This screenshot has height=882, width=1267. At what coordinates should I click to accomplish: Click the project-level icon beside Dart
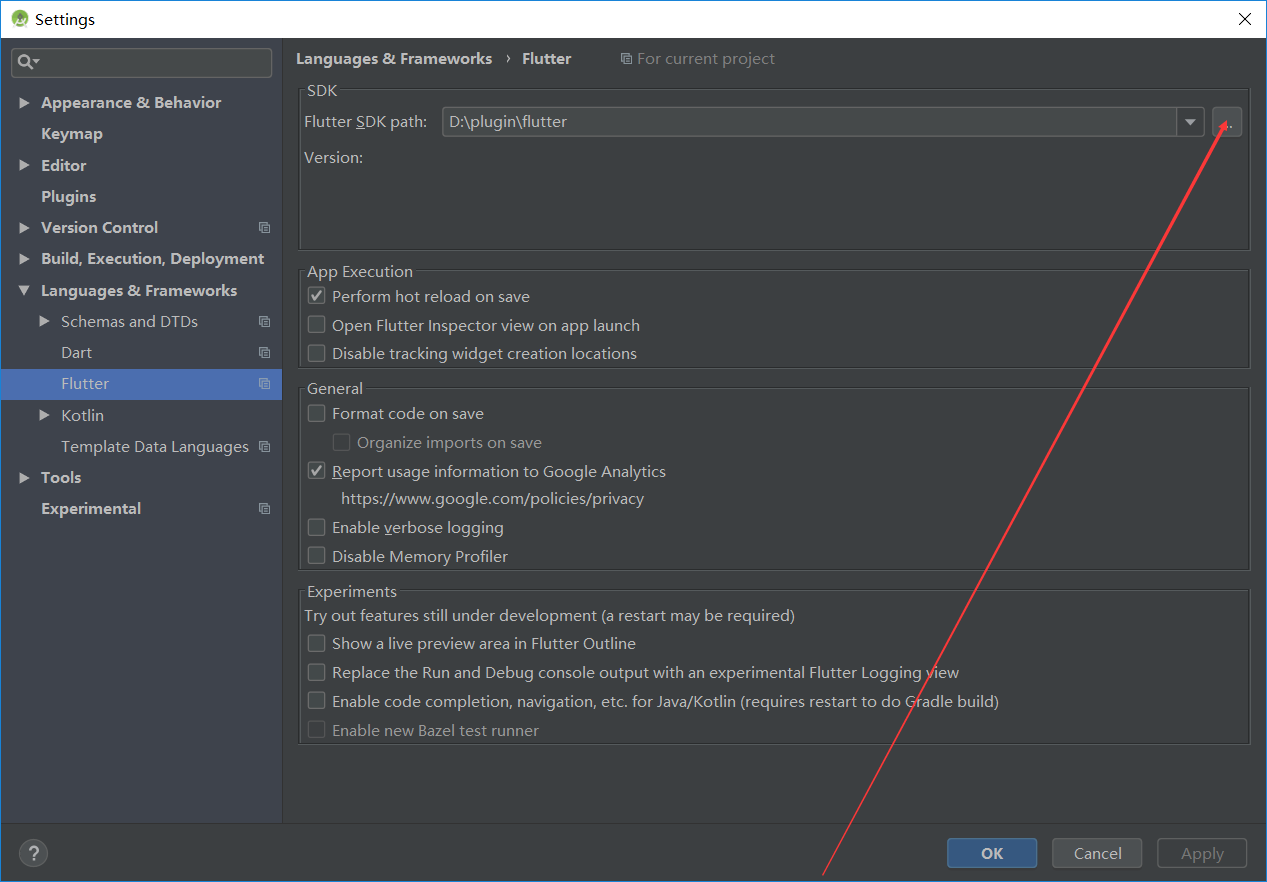264,353
